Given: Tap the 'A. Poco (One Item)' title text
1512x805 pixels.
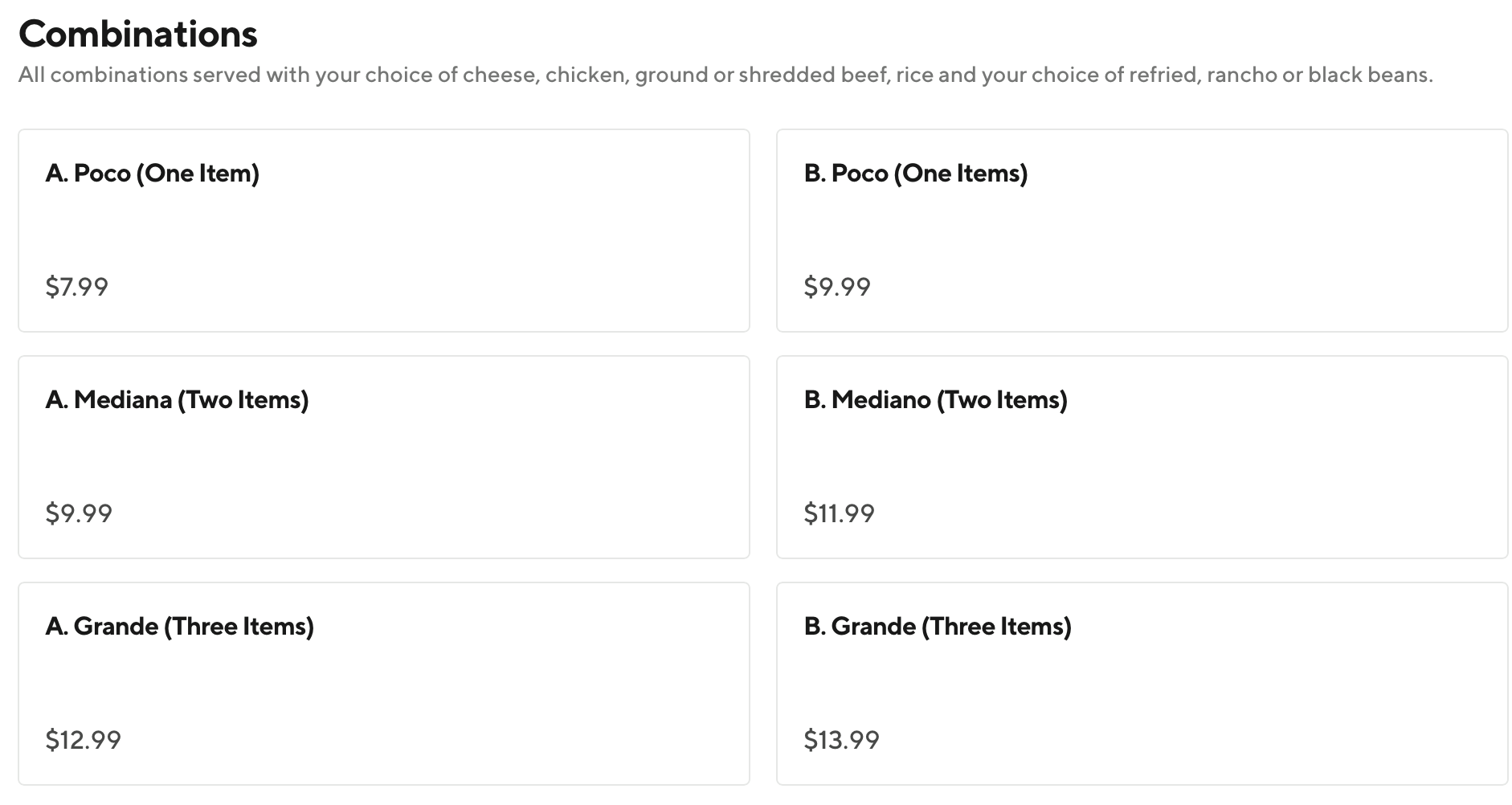Looking at the screenshot, I should (x=153, y=174).
